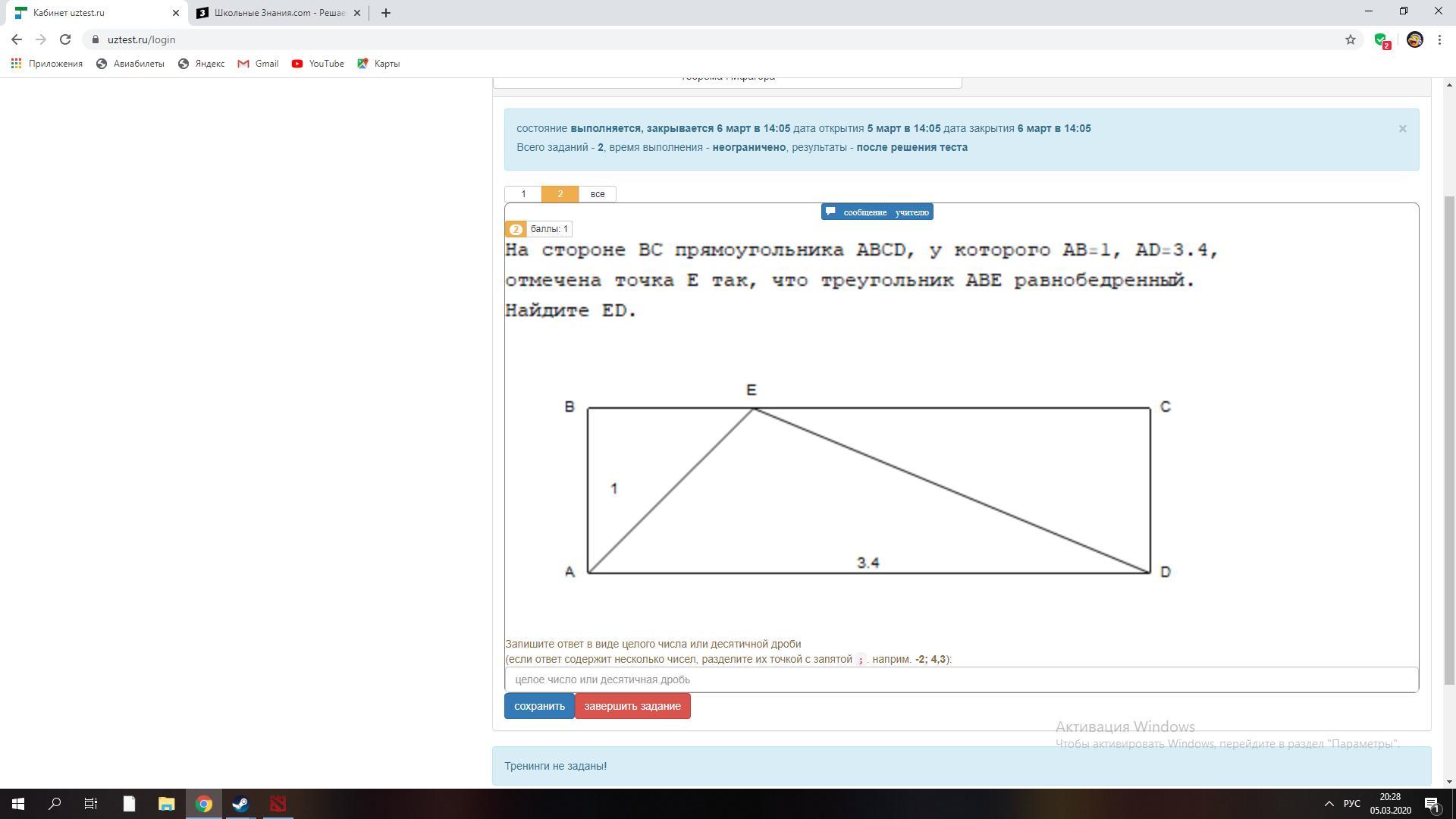Launch Steam from the taskbar
This screenshot has width=1456, height=819.
tap(240, 804)
